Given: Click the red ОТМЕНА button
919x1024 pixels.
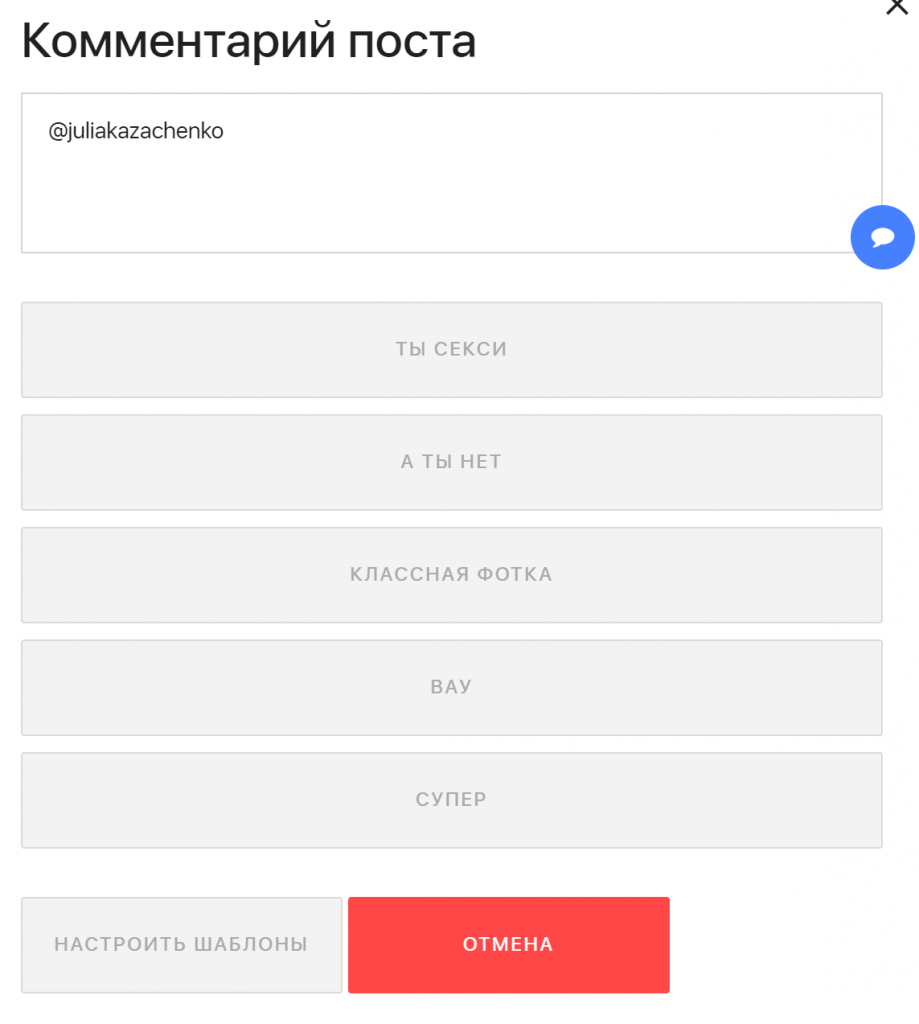Looking at the screenshot, I should tap(509, 945).
